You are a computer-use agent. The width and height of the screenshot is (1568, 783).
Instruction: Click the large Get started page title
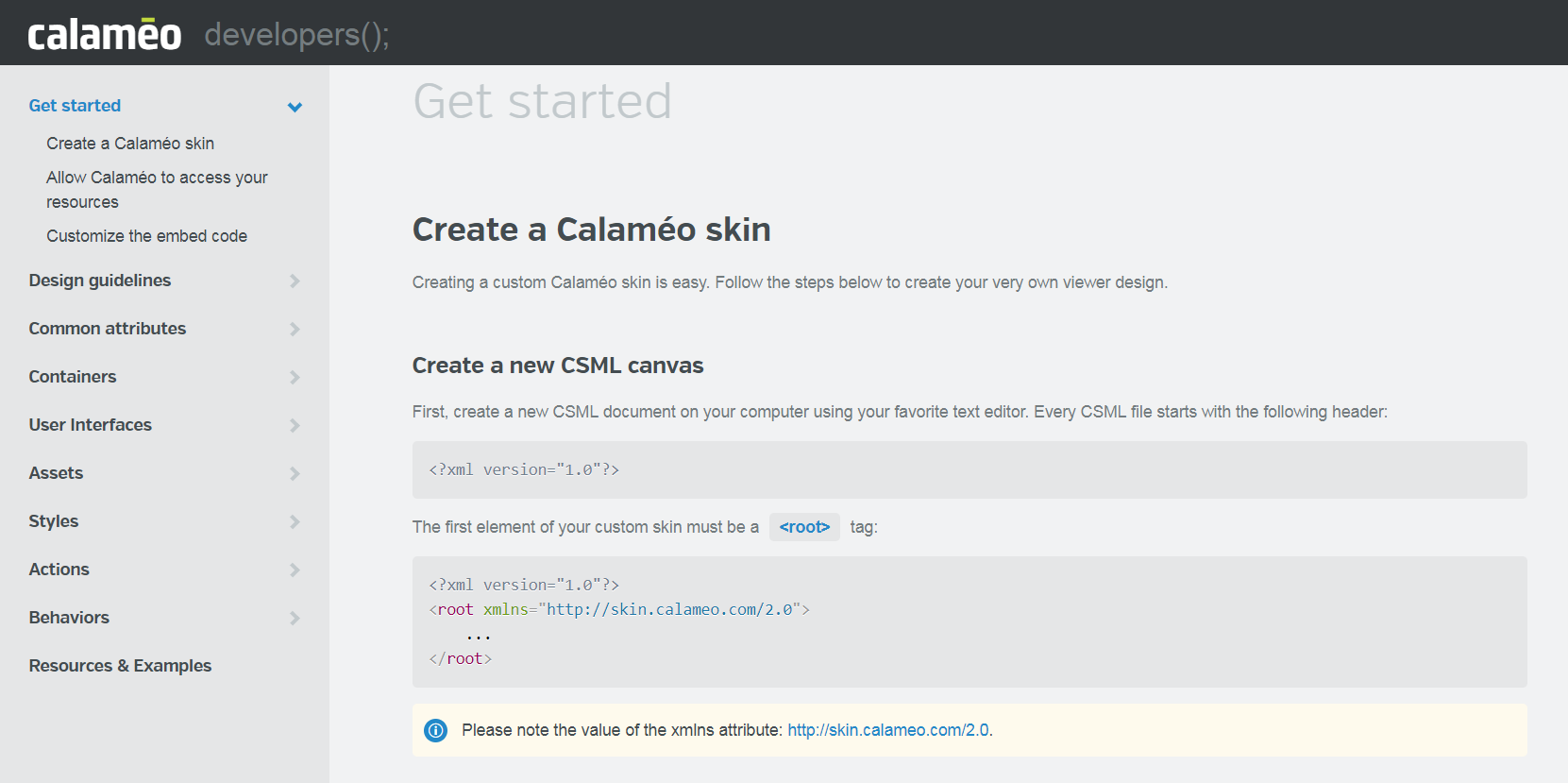click(543, 101)
